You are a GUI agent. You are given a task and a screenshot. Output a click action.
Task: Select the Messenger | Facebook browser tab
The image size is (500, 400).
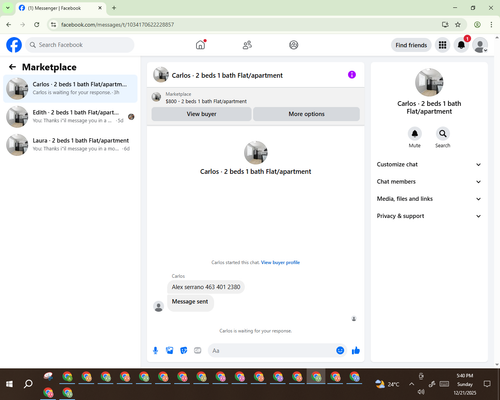[x=61, y=8]
